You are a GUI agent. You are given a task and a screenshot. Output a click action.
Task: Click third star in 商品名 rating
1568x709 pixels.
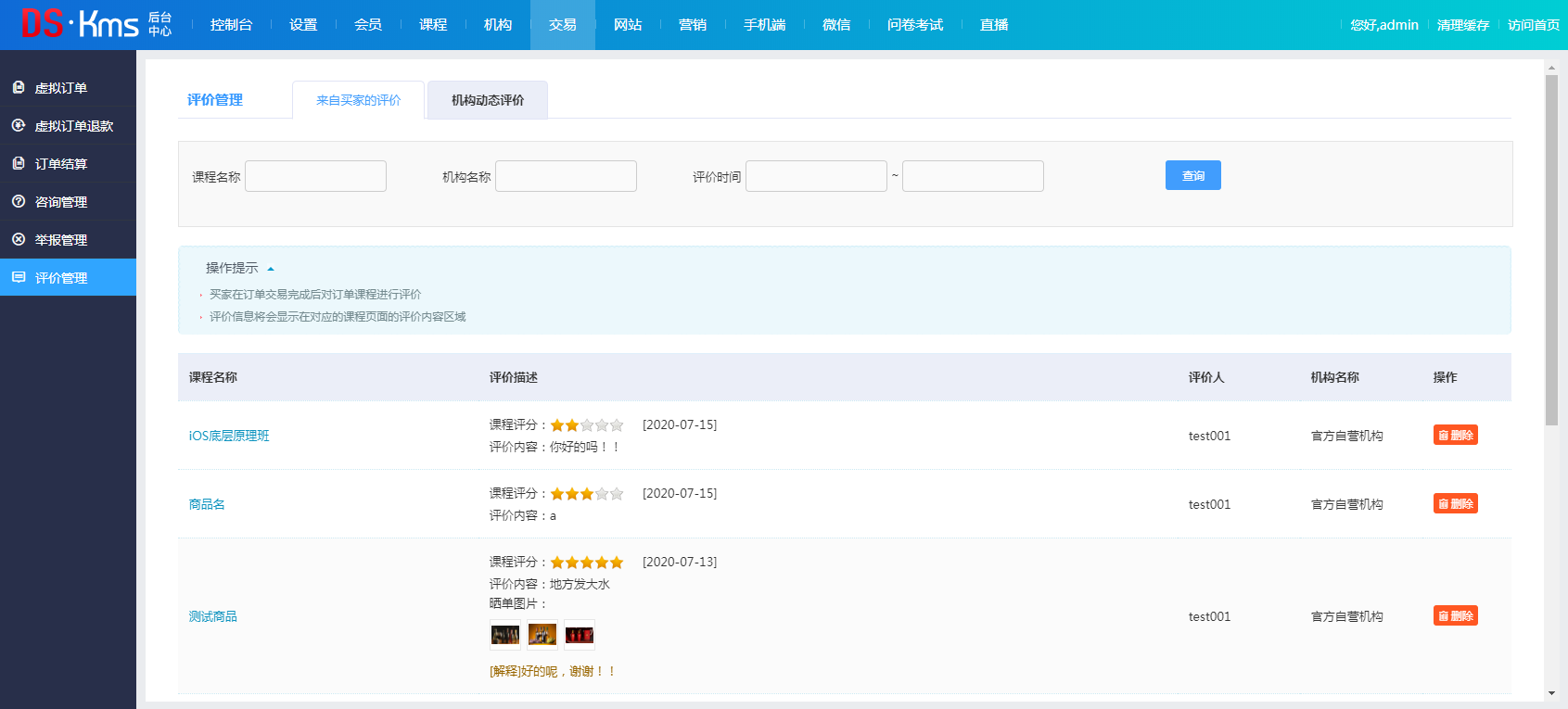587,494
